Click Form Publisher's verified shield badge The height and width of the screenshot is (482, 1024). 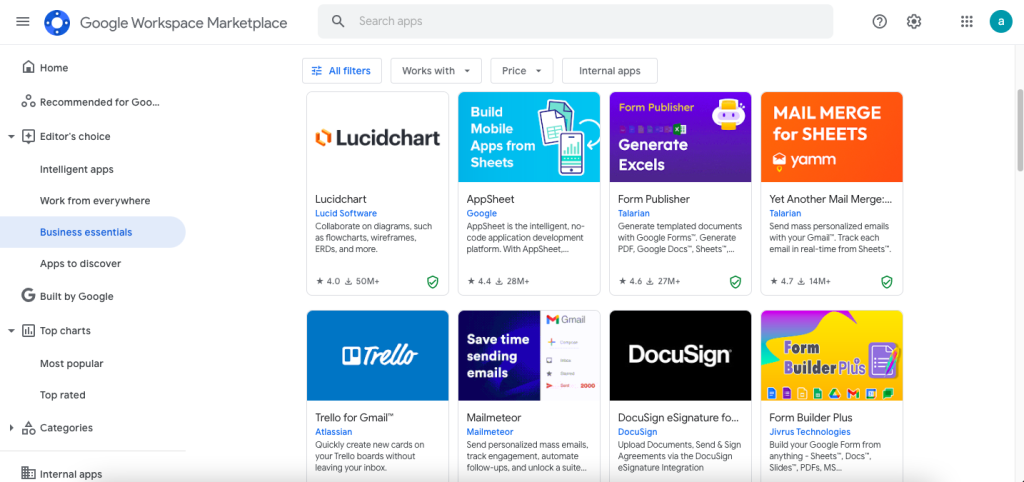pyautogui.click(x=735, y=281)
